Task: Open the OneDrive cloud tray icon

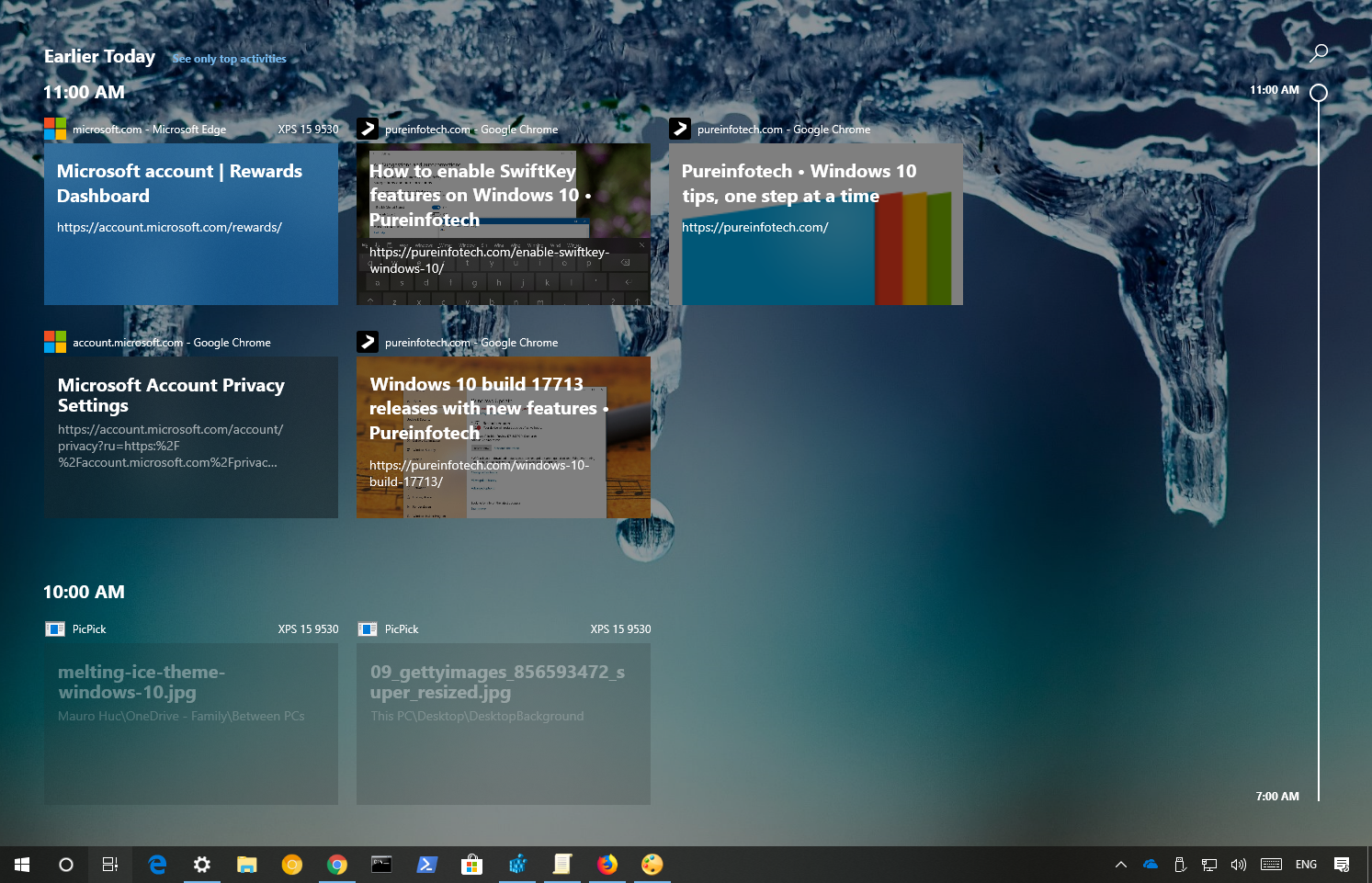Action: pyautogui.click(x=1151, y=865)
